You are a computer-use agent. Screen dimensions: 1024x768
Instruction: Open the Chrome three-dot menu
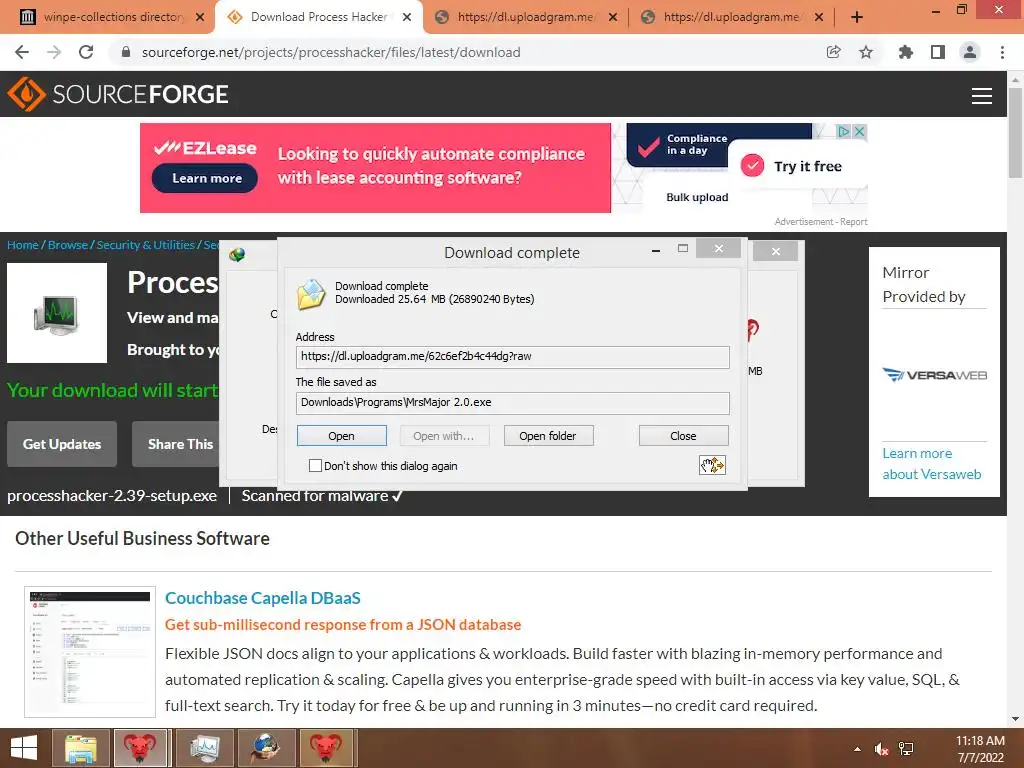pyautogui.click(x=1002, y=52)
